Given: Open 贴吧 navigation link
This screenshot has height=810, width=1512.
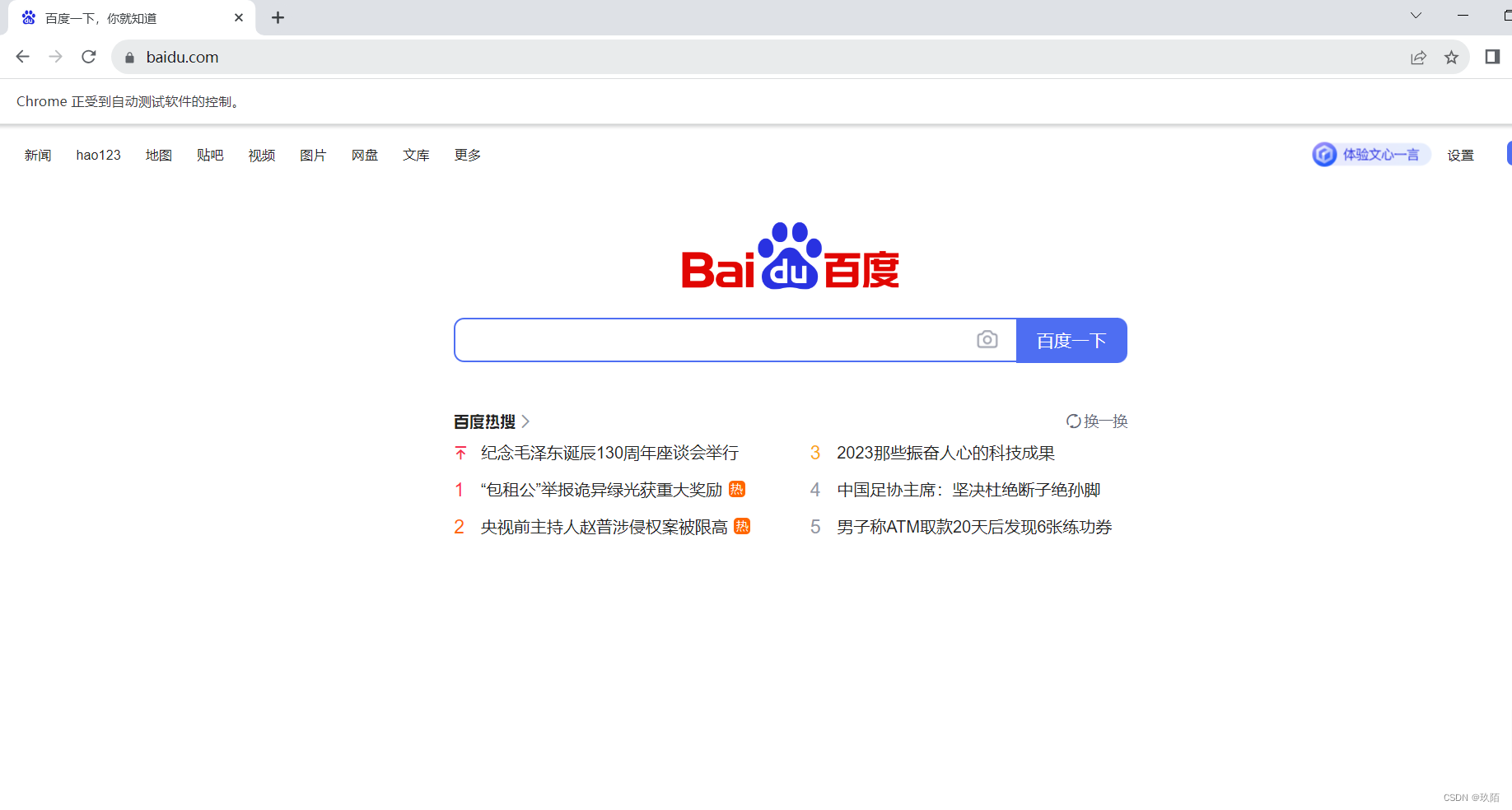Looking at the screenshot, I should (210, 155).
